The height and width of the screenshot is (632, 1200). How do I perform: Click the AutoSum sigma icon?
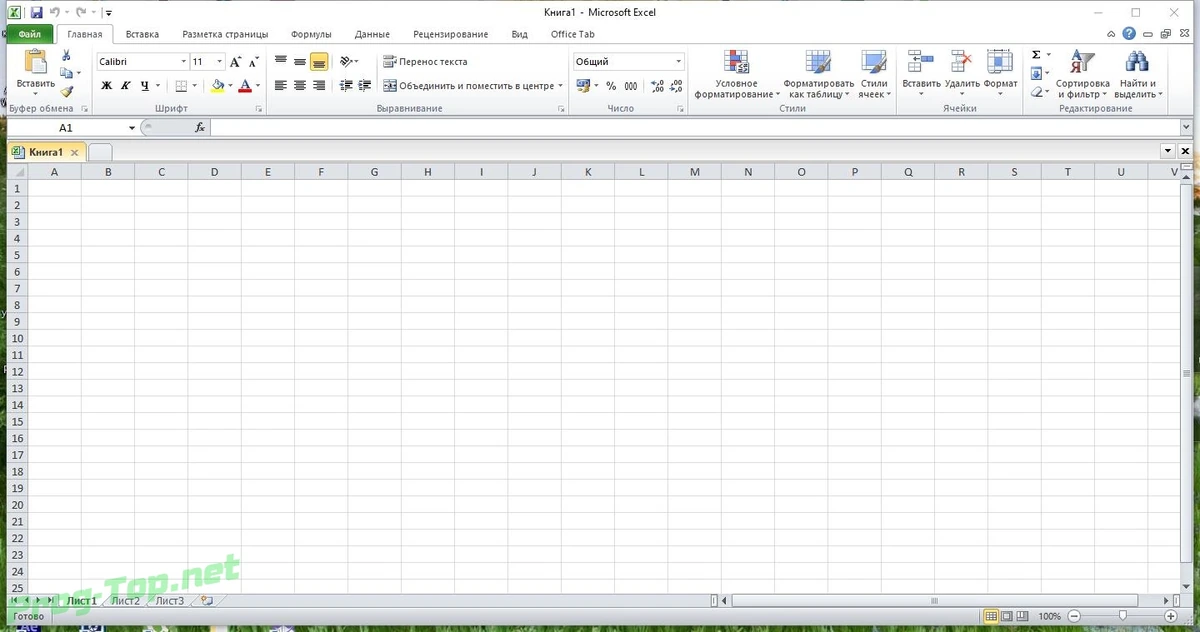(1036, 55)
